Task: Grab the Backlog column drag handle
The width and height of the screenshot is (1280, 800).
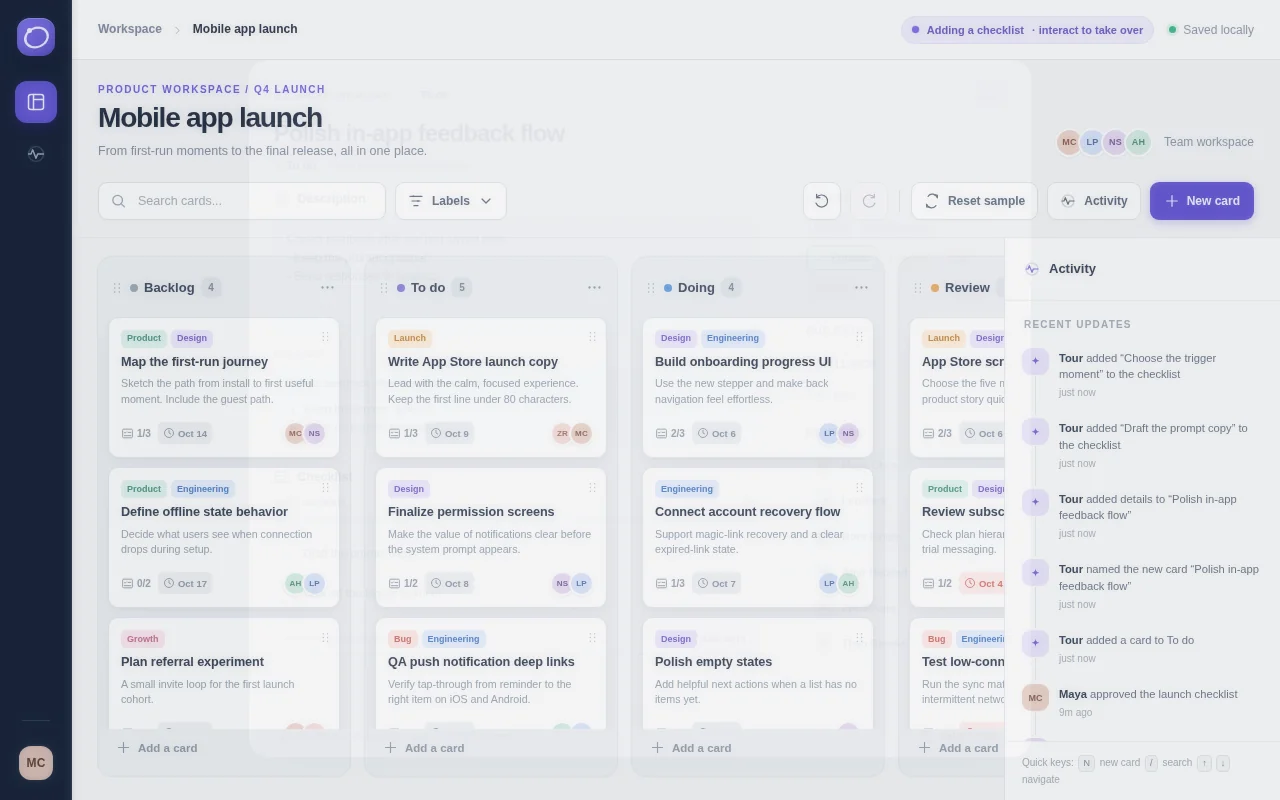Action: pyautogui.click(x=118, y=288)
